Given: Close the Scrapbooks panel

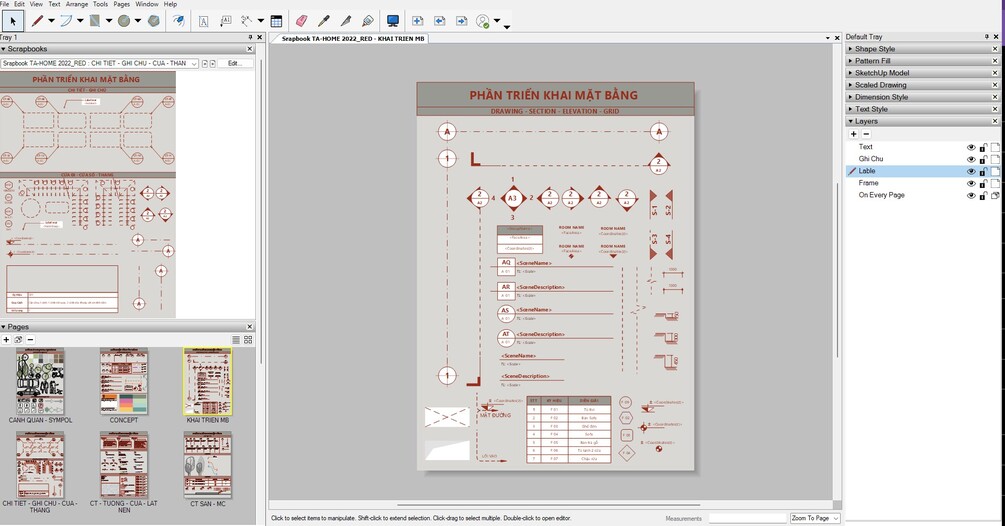Looking at the screenshot, I should click(250, 49).
